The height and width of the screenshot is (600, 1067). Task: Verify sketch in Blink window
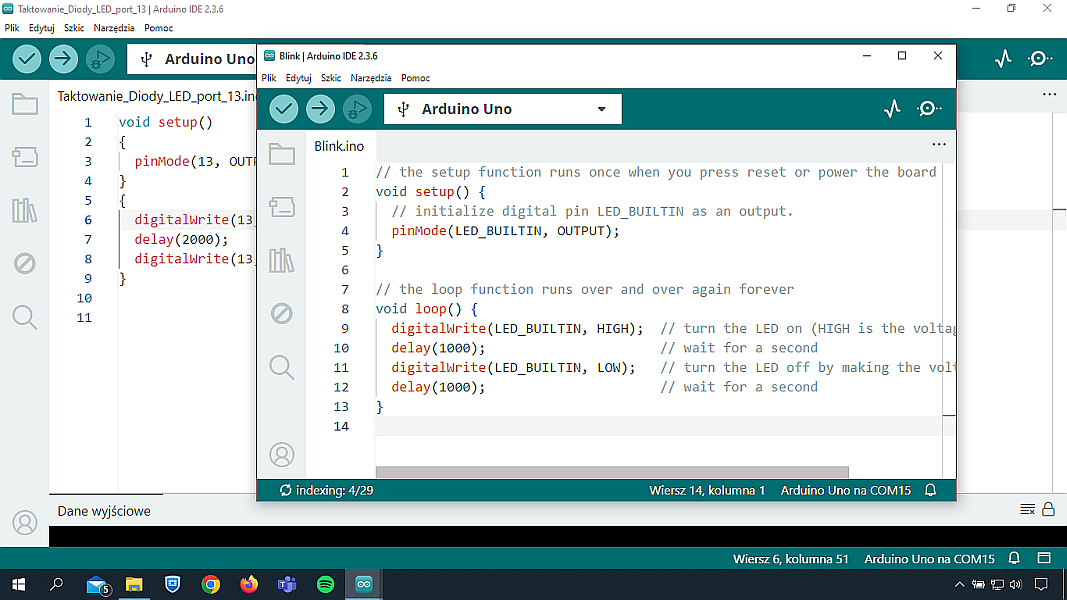tap(284, 109)
